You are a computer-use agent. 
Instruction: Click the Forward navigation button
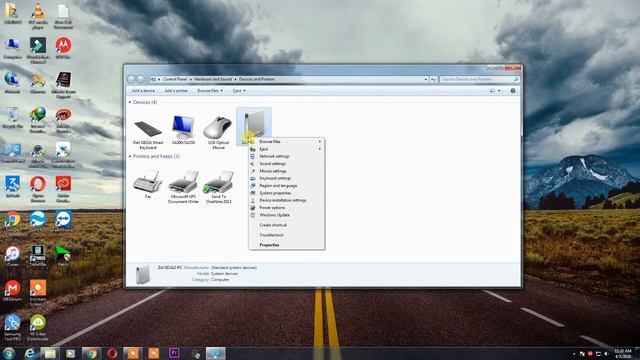140,79
